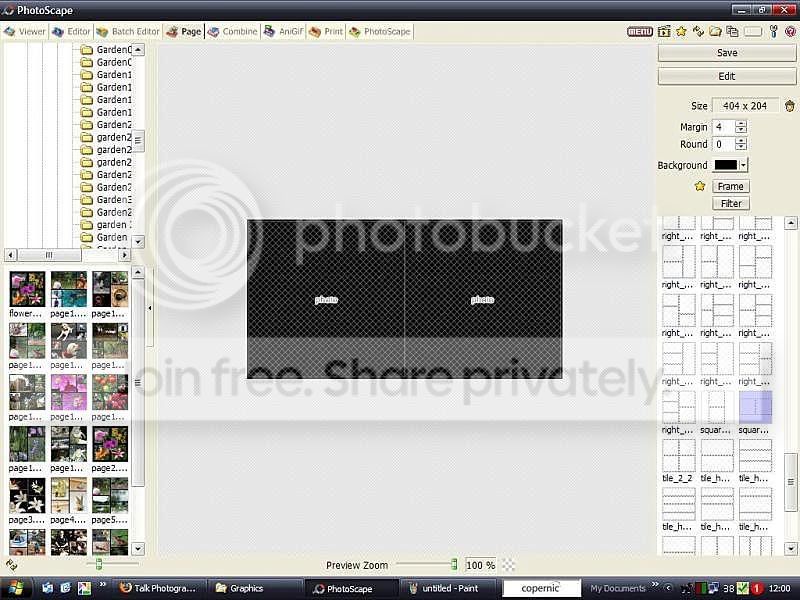Click the favorites star toolbar icon
Viewport: 800px width, 600px height.
click(x=681, y=31)
